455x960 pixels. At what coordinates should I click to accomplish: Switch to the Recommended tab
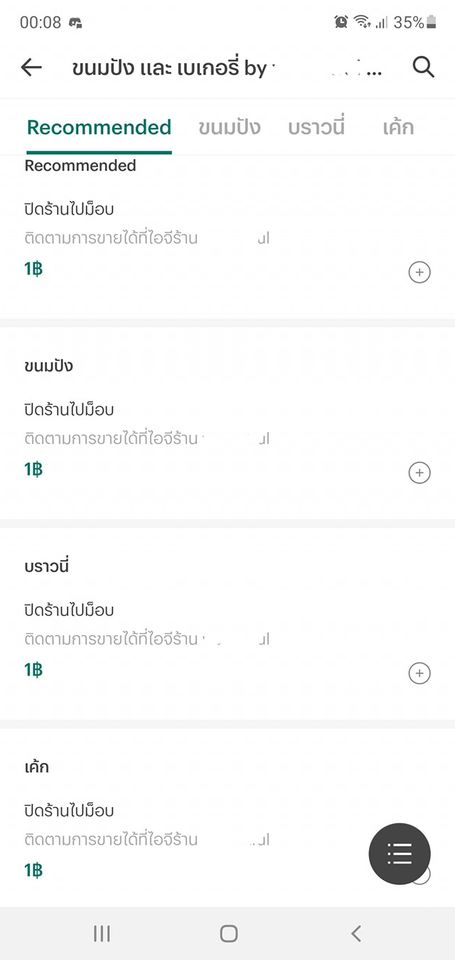[99, 127]
